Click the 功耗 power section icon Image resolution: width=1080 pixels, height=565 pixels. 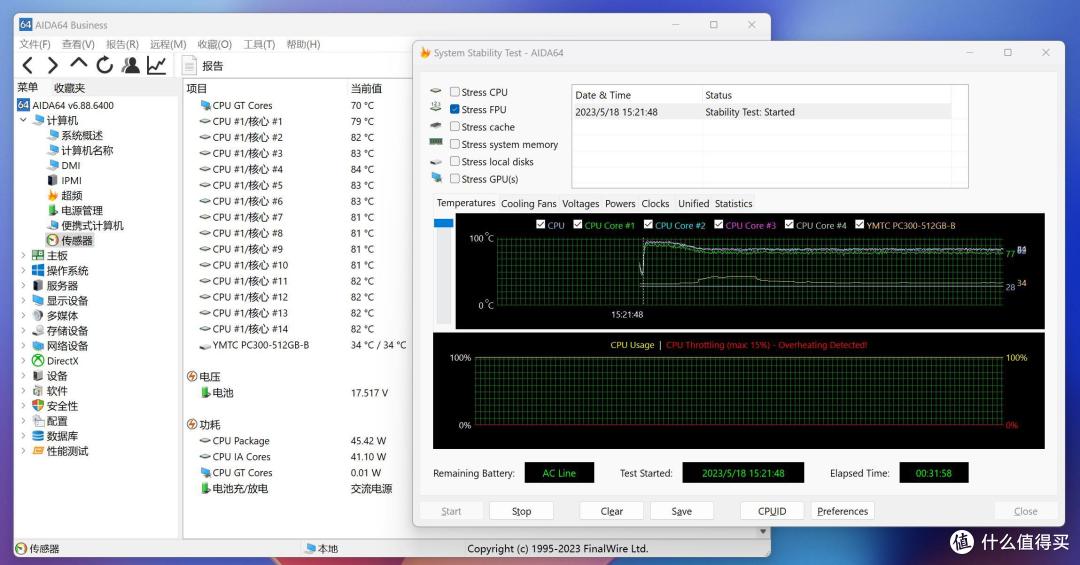pyautogui.click(x=192, y=424)
